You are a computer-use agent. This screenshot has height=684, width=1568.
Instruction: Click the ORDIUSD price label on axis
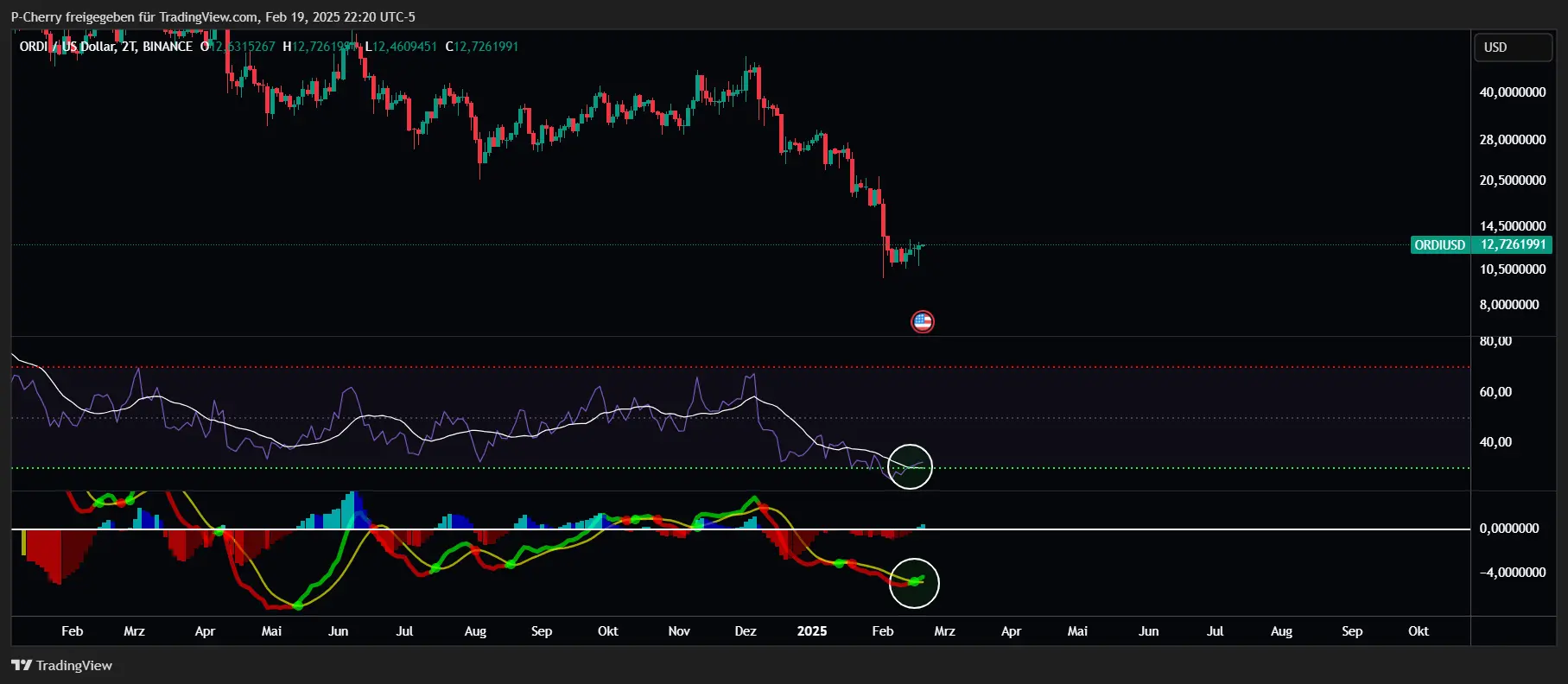[1439, 245]
